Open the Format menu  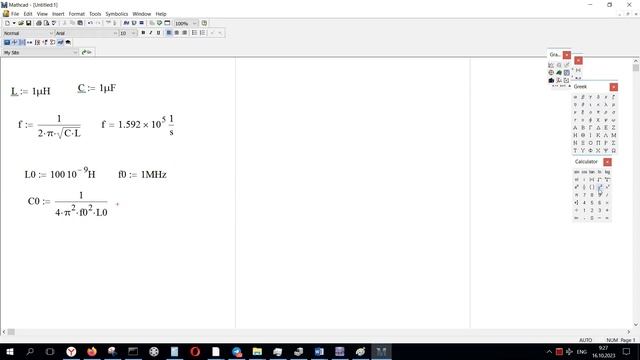[76, 14]
